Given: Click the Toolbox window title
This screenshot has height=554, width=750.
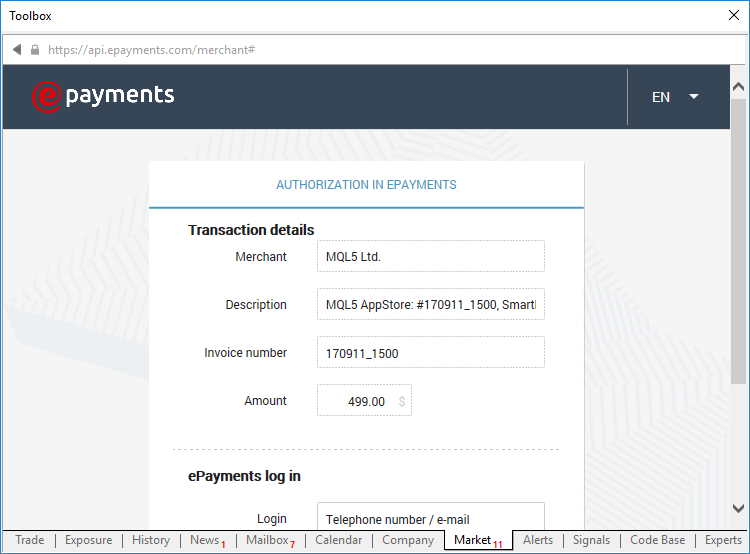Looking at the screenshot, I should (x=30, y=16).
